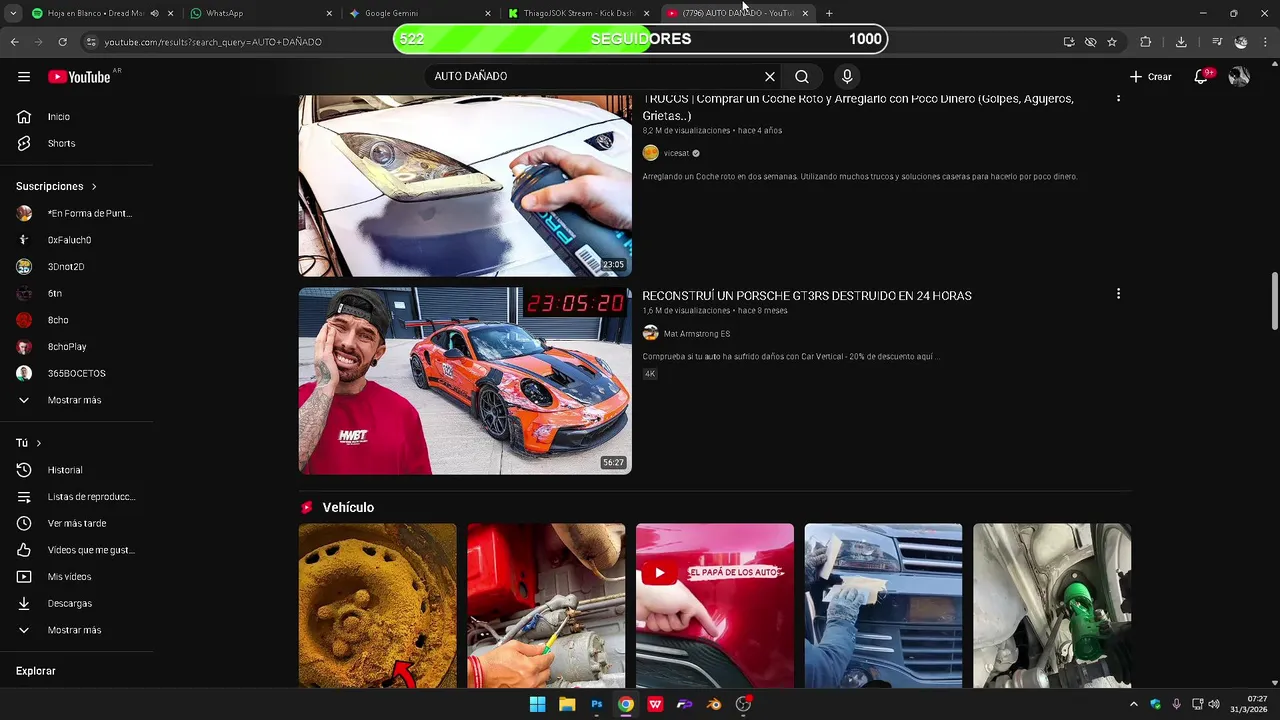Play the orange Porsche video thumbnail
The width and height of the screenshot is (1280, 720).
[x=465, y=381]
